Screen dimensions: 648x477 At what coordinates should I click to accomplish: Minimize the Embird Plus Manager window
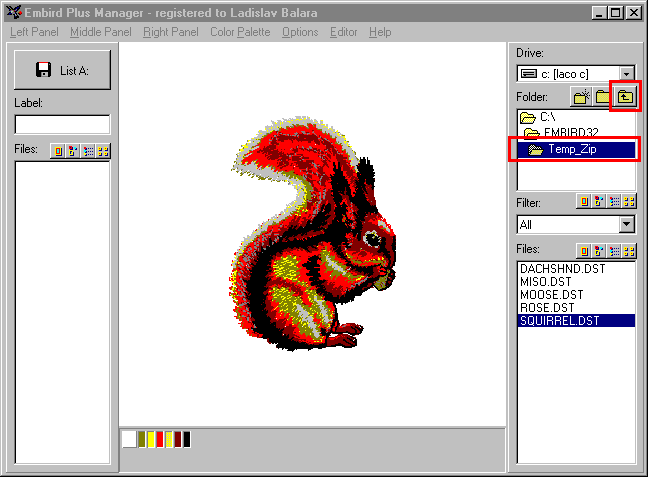[599, 13]
